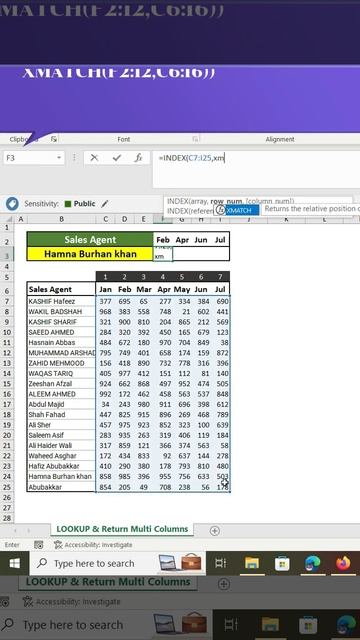
Task: Click the cell with value 900
Action: pos(124,322)
